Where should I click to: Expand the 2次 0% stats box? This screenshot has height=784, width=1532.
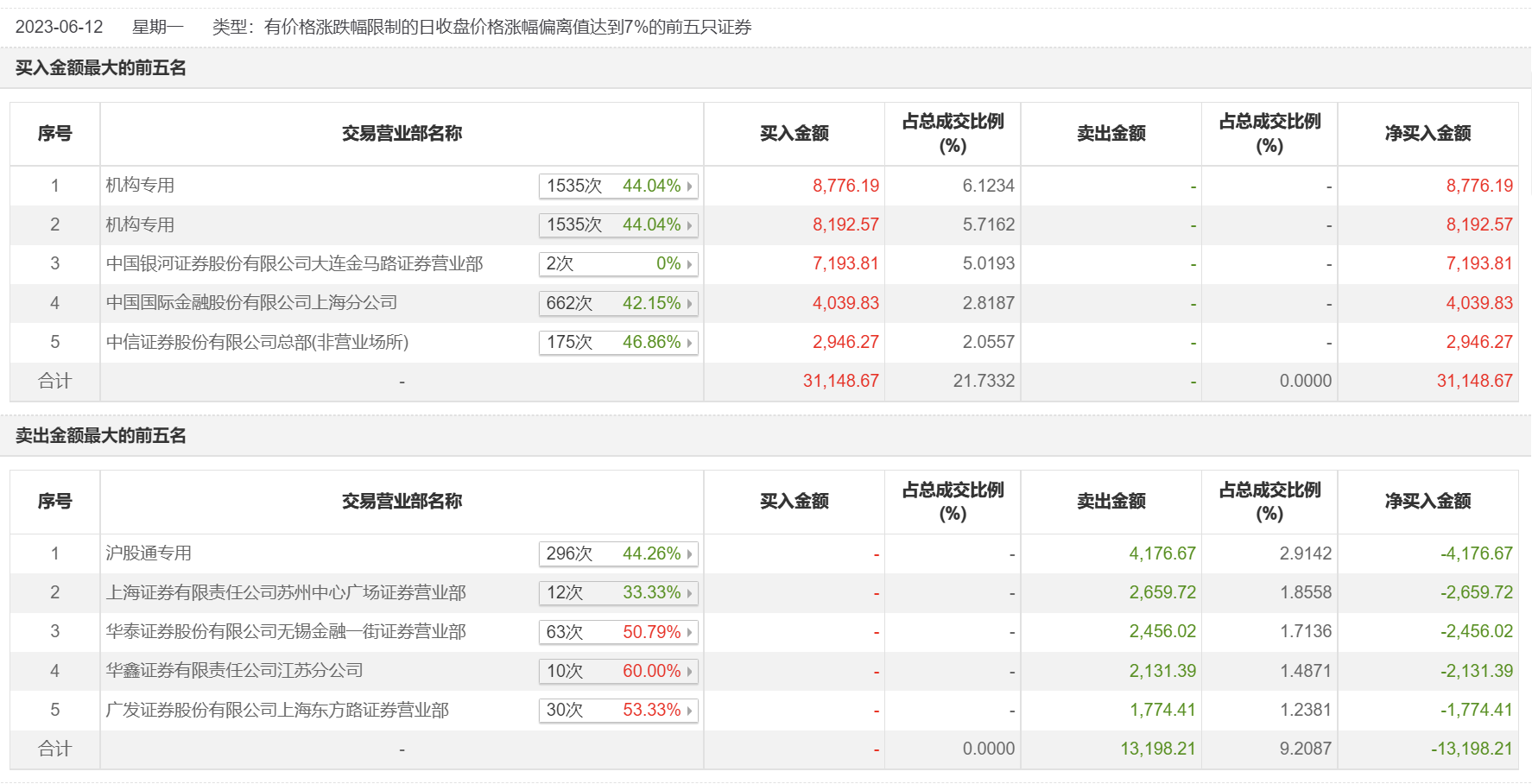[x=618, y=263]
